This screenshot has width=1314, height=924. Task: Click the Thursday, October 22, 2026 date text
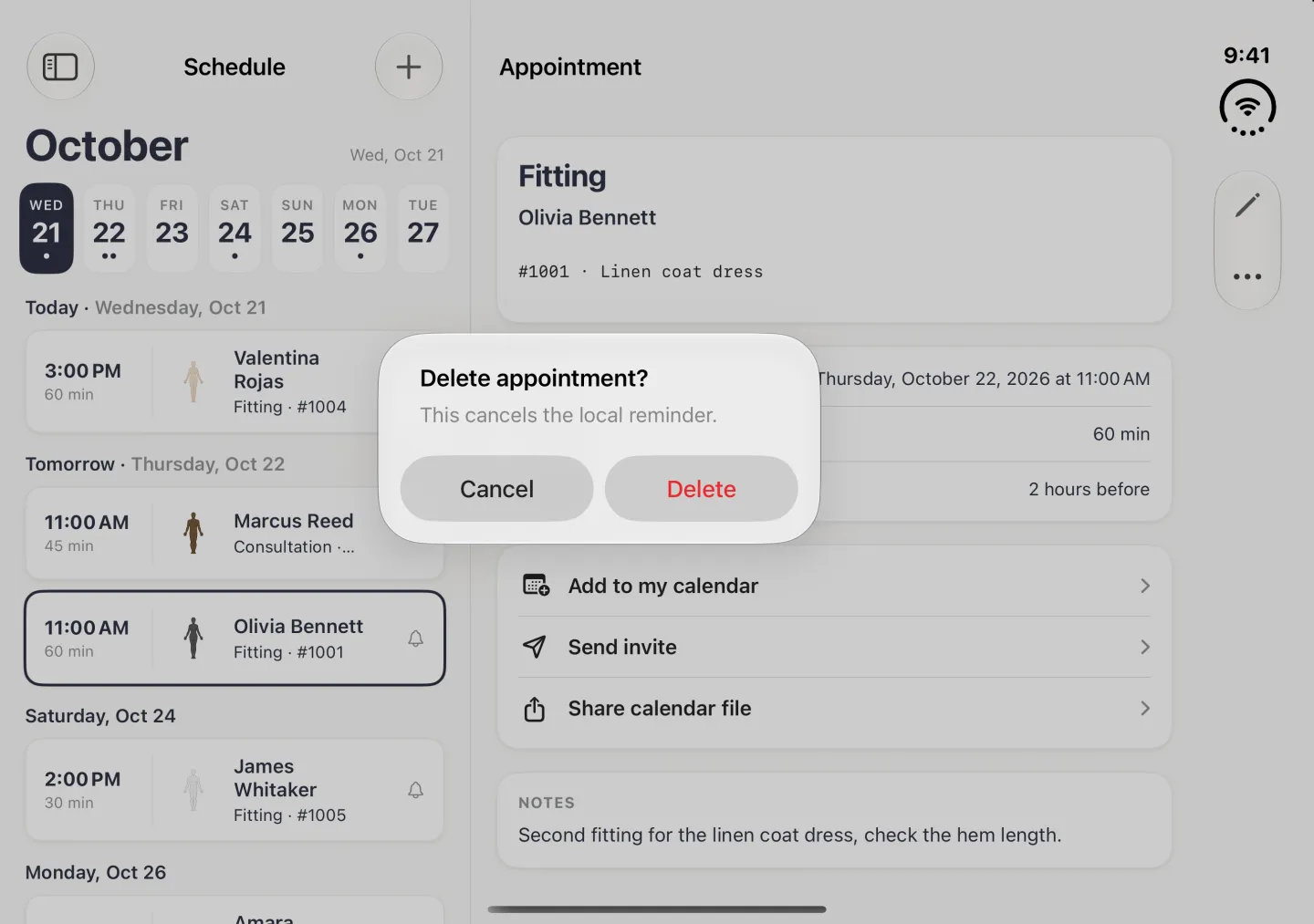click(984, 379)
